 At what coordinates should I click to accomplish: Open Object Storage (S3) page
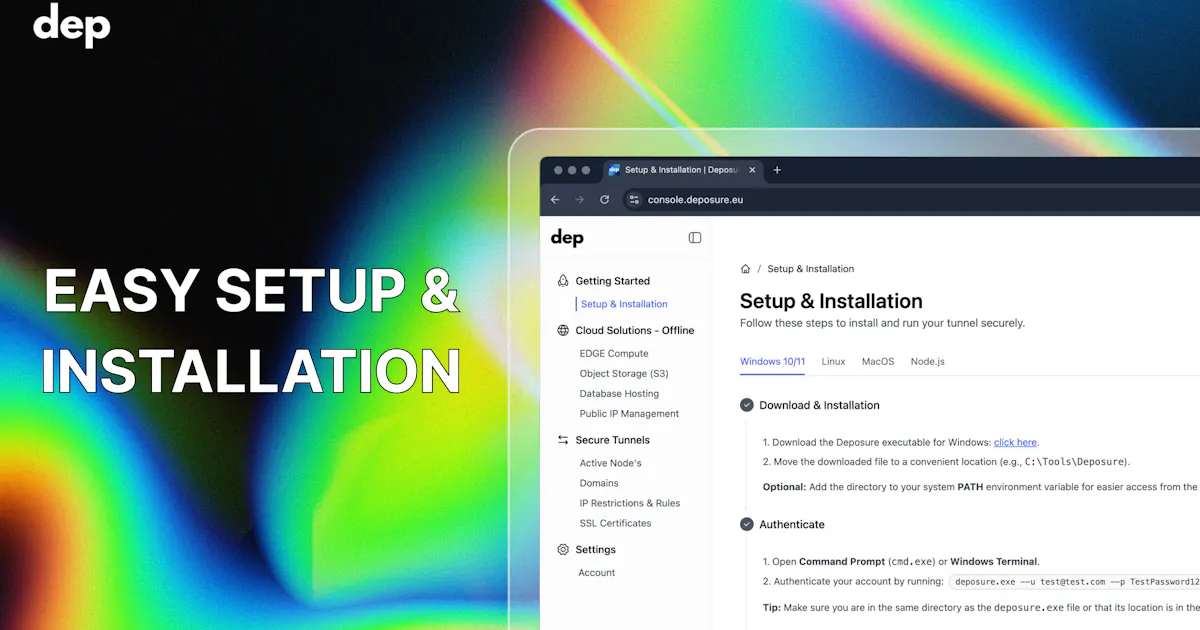point(624,374)
